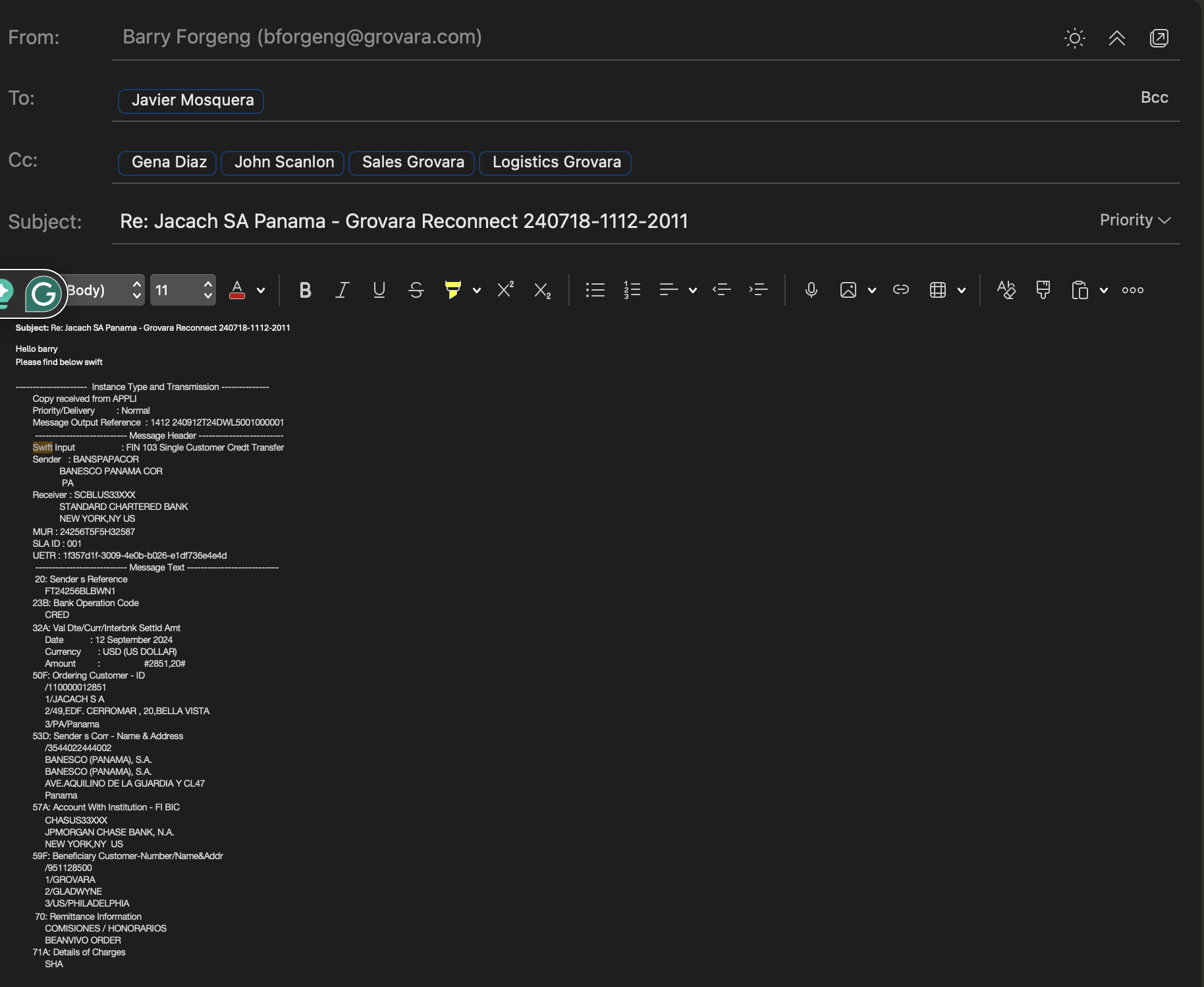Select John Scanlon Cc chip
This screenshot has height=987, width=1204.
(283, 163)
